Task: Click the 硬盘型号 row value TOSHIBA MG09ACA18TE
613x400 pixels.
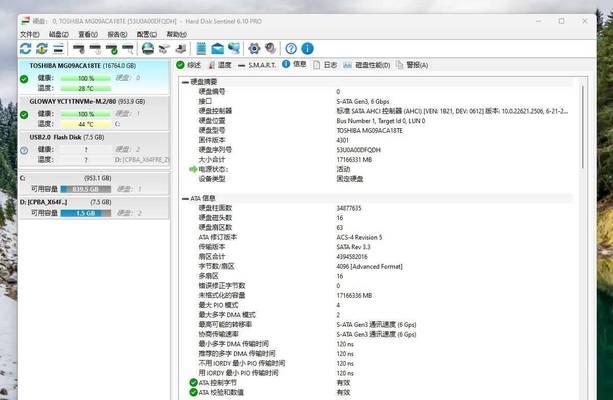Action: point(369,131)
